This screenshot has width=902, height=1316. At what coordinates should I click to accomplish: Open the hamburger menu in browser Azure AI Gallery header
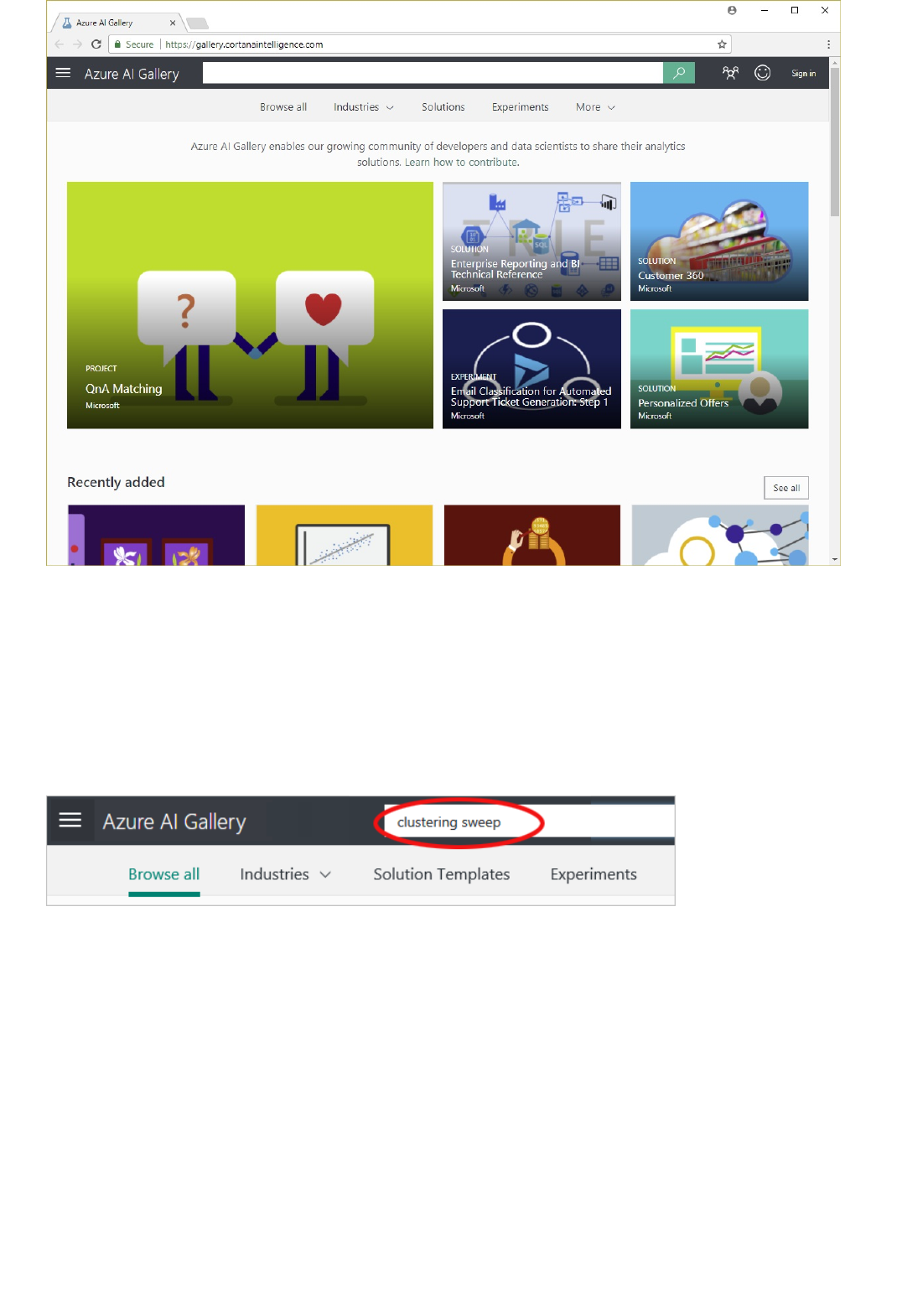[63, 73]
